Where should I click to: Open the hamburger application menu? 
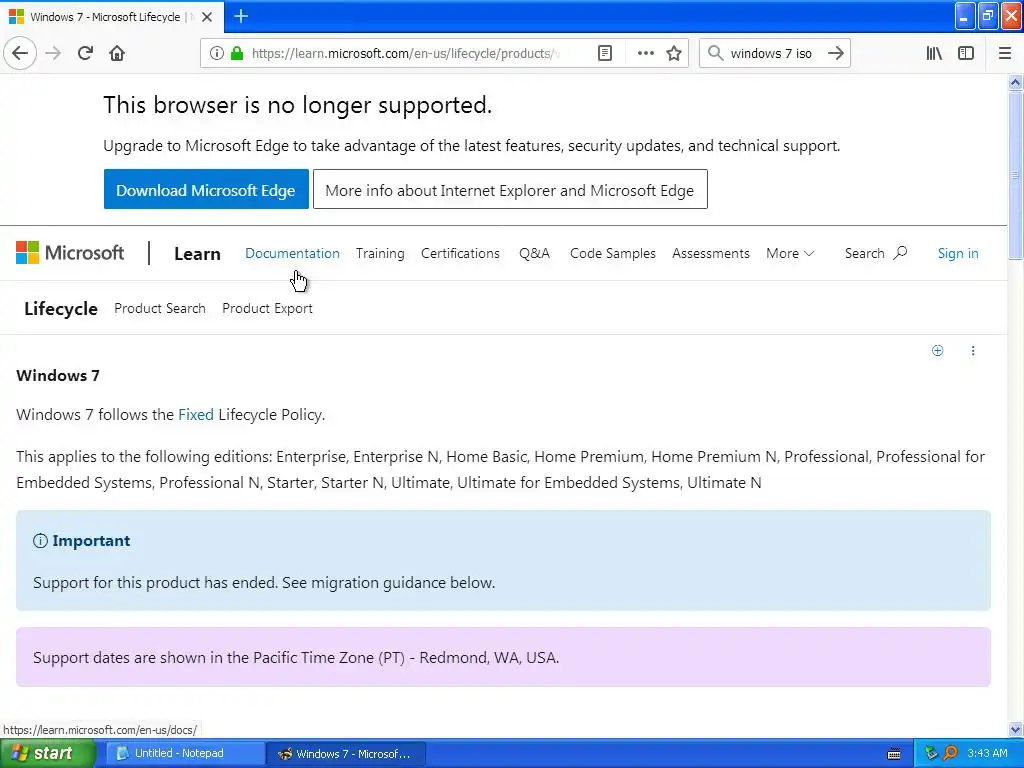(x=1004, y=53)
